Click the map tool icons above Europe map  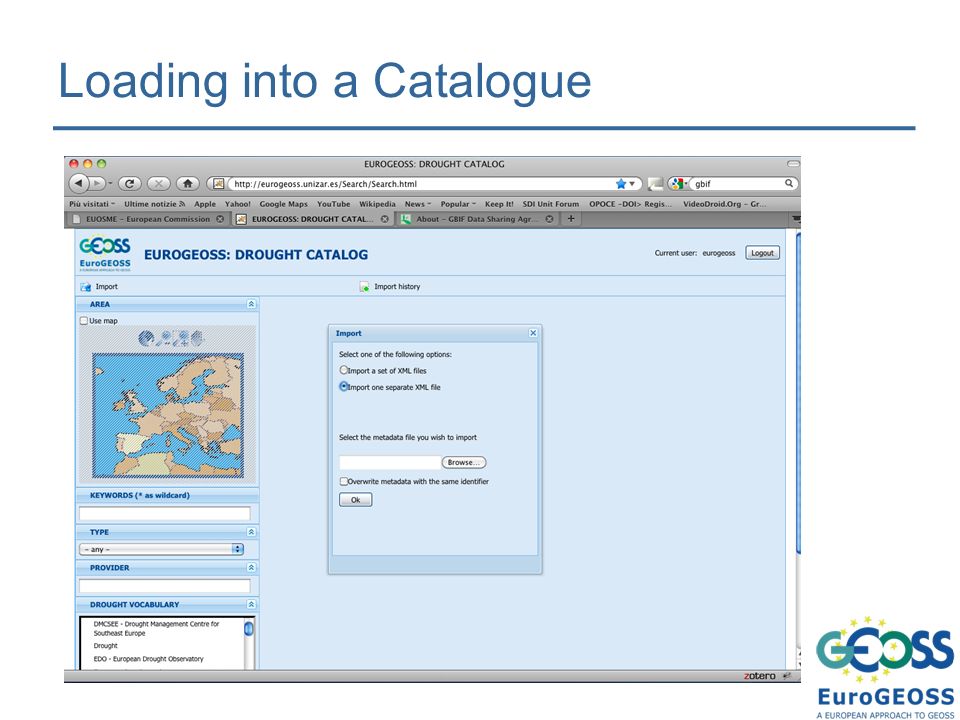[x=170, y=338]
